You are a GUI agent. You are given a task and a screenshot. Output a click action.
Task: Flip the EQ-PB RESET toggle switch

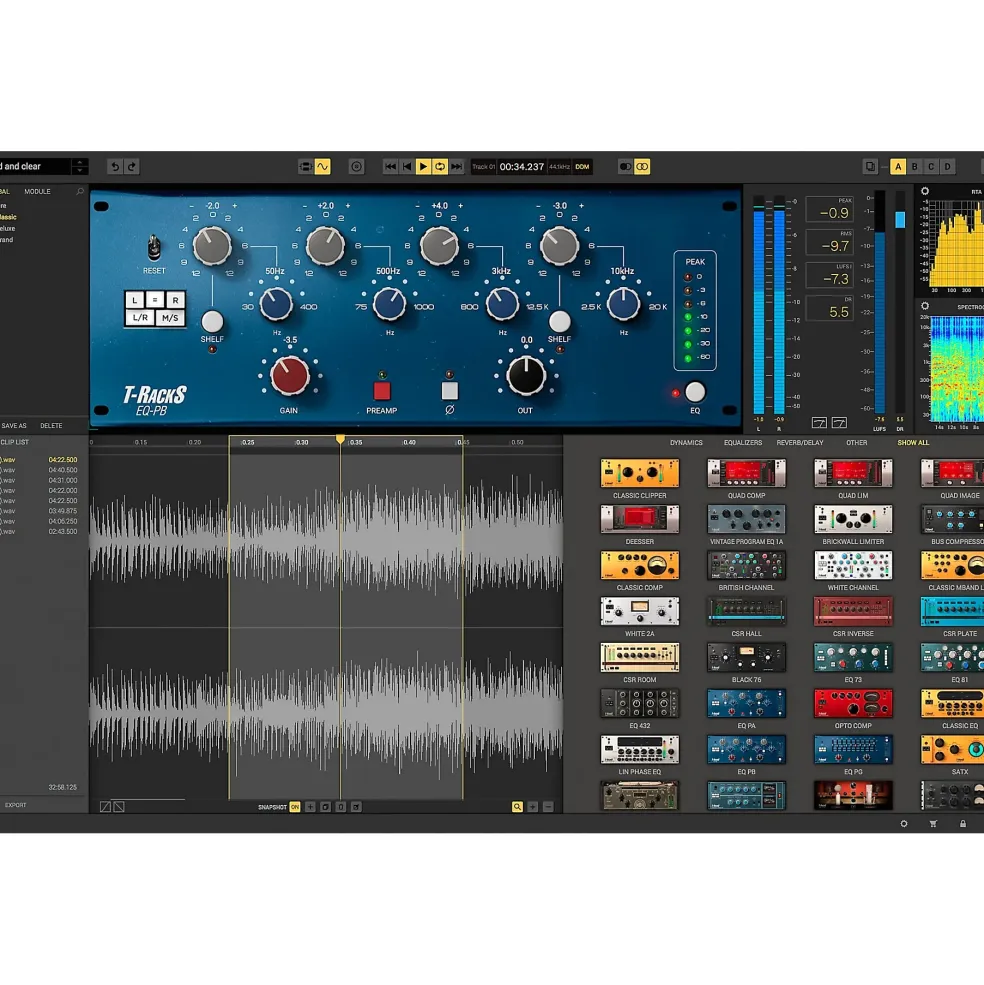tap(154, 248)
